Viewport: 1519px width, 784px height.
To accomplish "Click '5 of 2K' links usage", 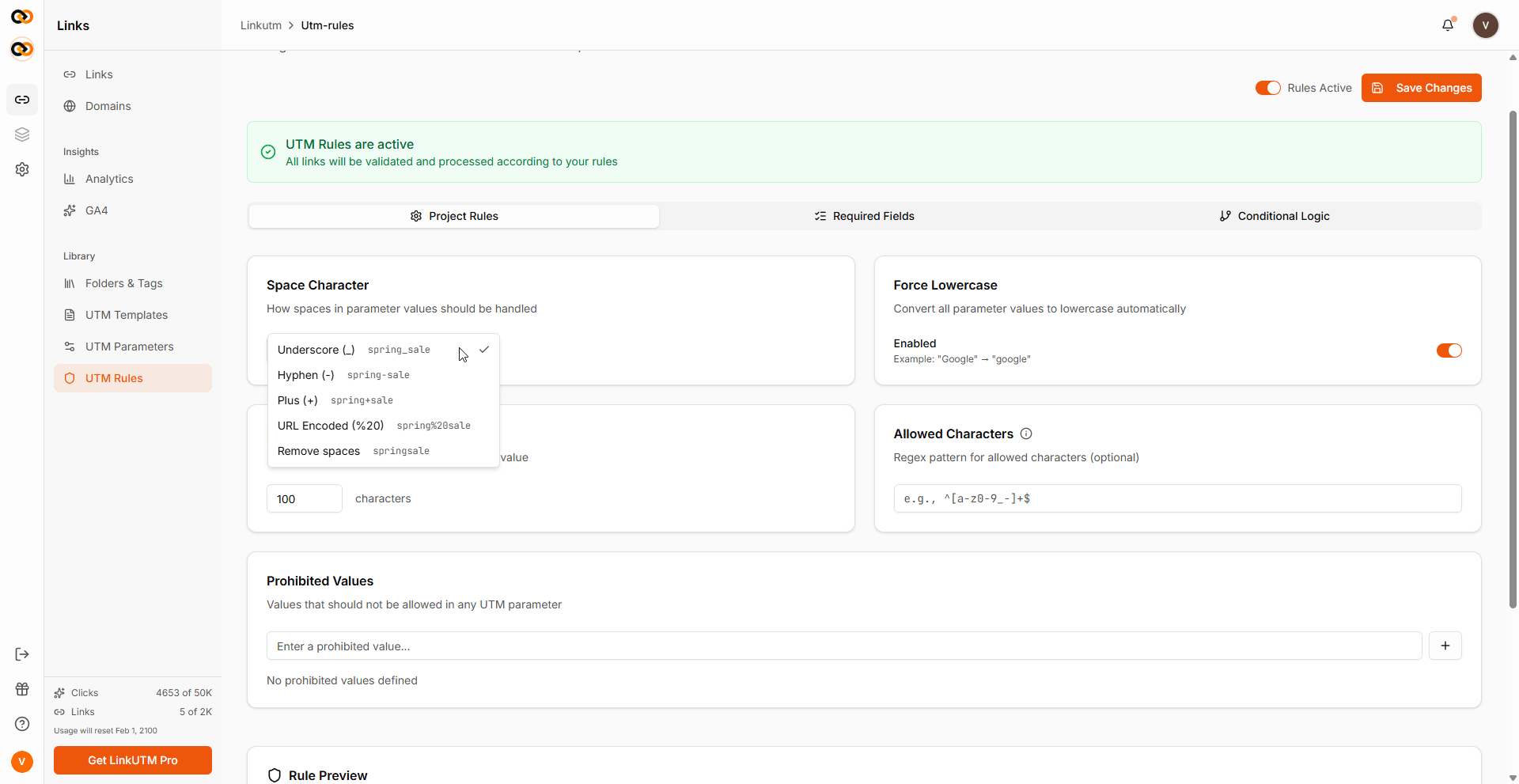I will coord(195,712).
